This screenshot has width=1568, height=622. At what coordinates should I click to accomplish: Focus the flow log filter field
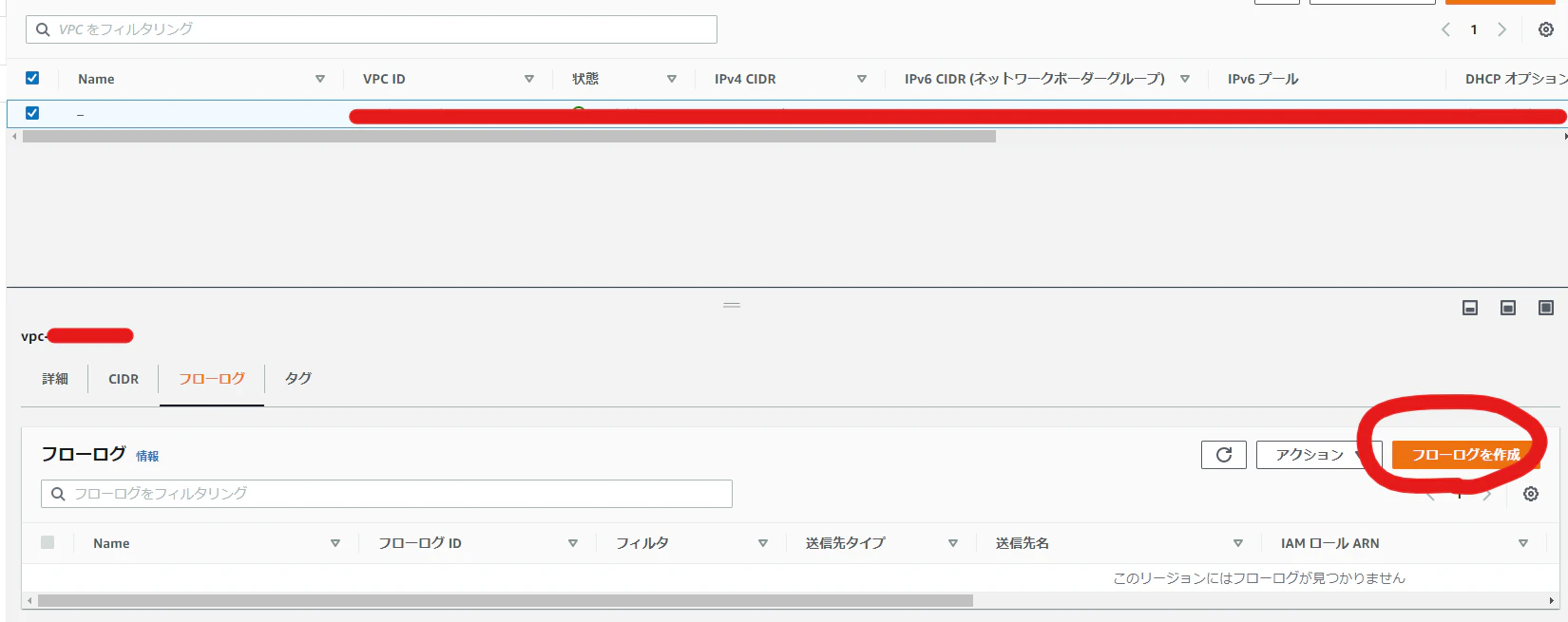coord(387,494)
